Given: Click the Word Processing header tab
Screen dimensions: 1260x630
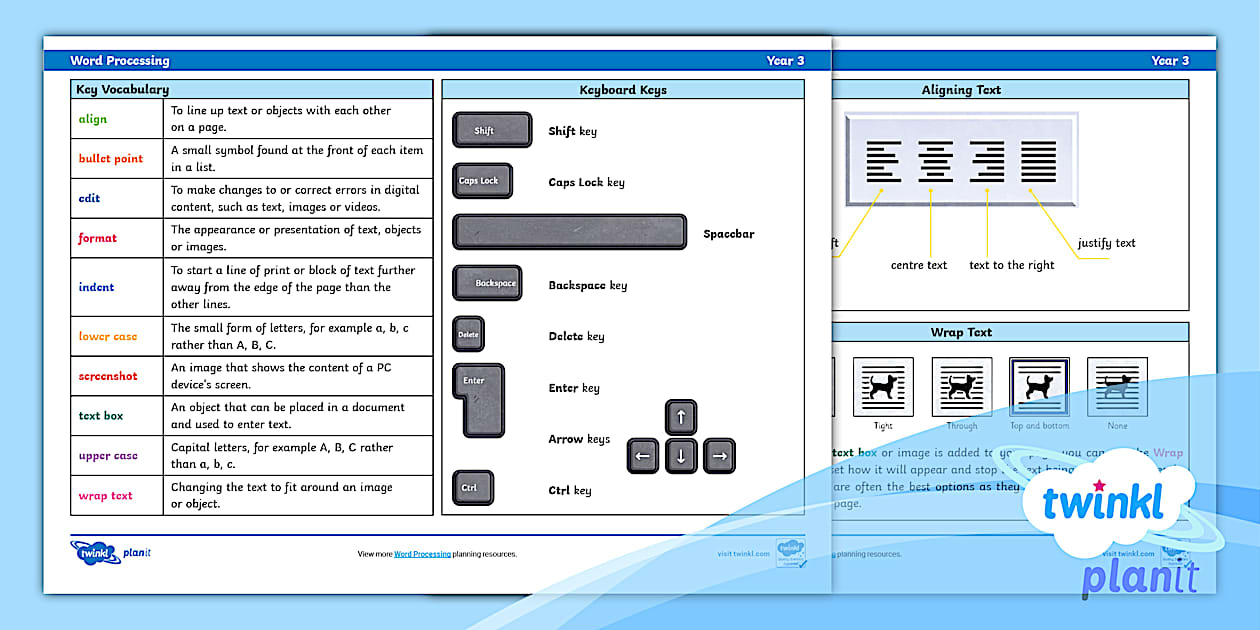Looking at the screenshot, I should tap(120, 60).
